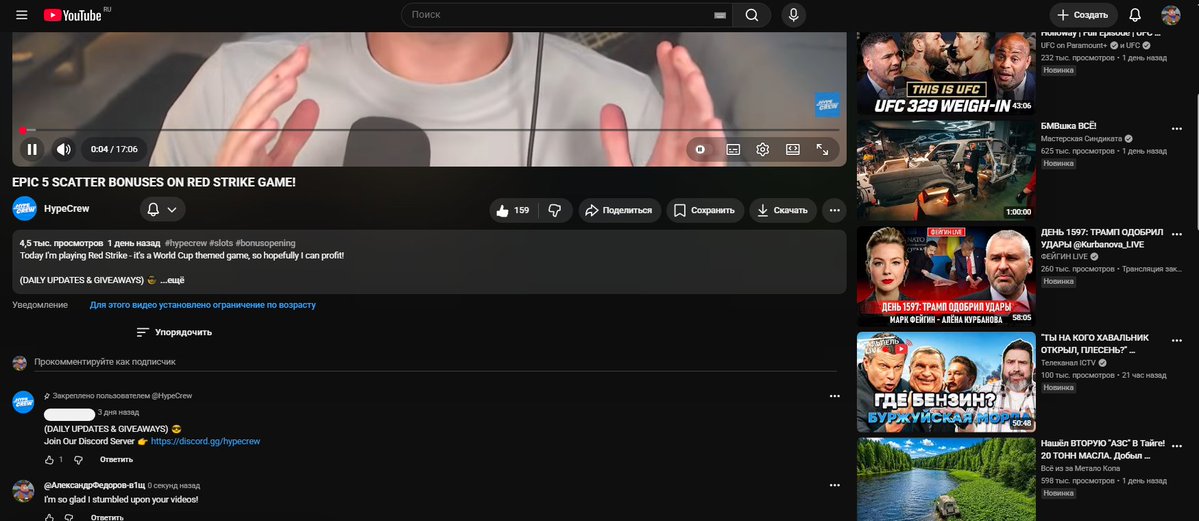The height and width of the screenshot is (521, 1199).
Task: Open the age restriction notice link
Action: [203, 304]
